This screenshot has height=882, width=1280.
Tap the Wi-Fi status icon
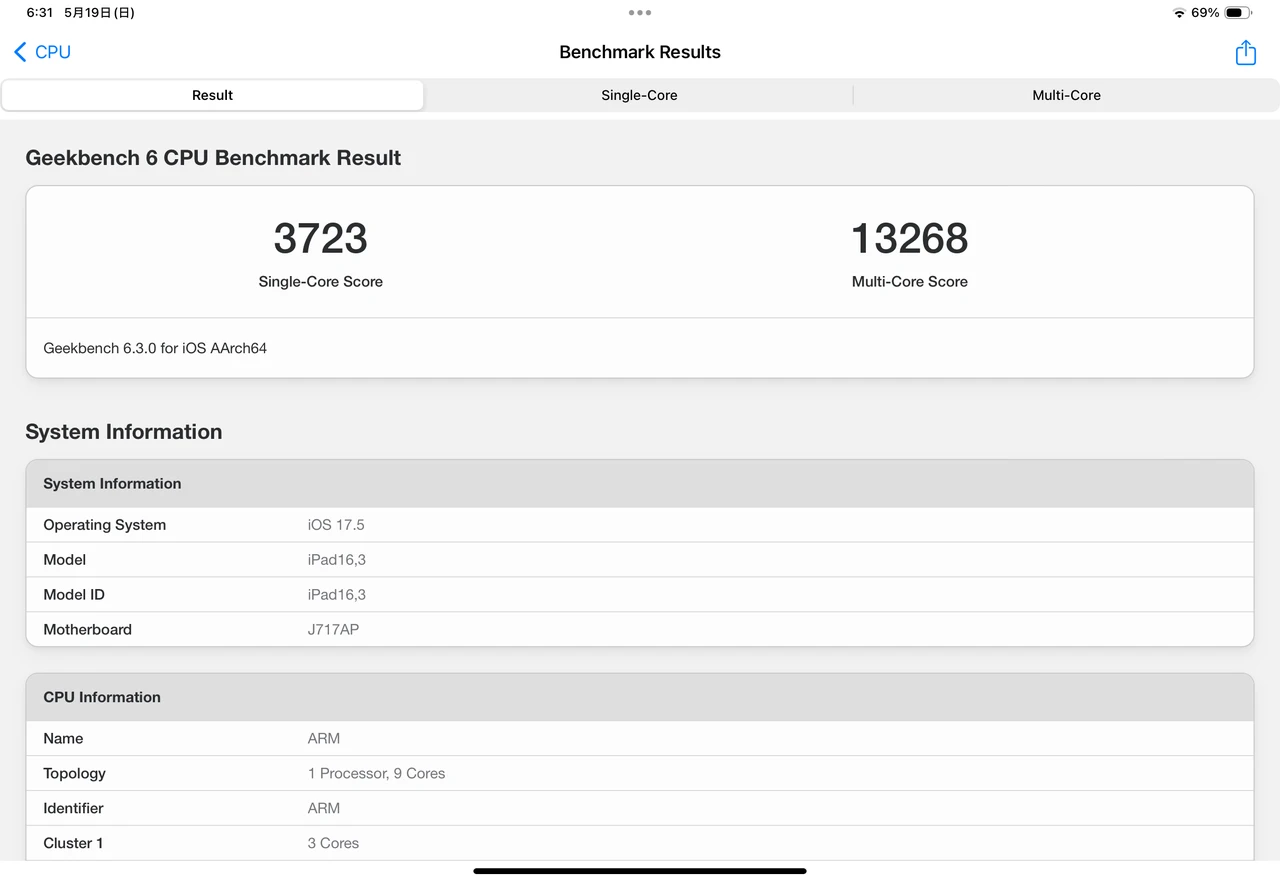click(1179, 13)
